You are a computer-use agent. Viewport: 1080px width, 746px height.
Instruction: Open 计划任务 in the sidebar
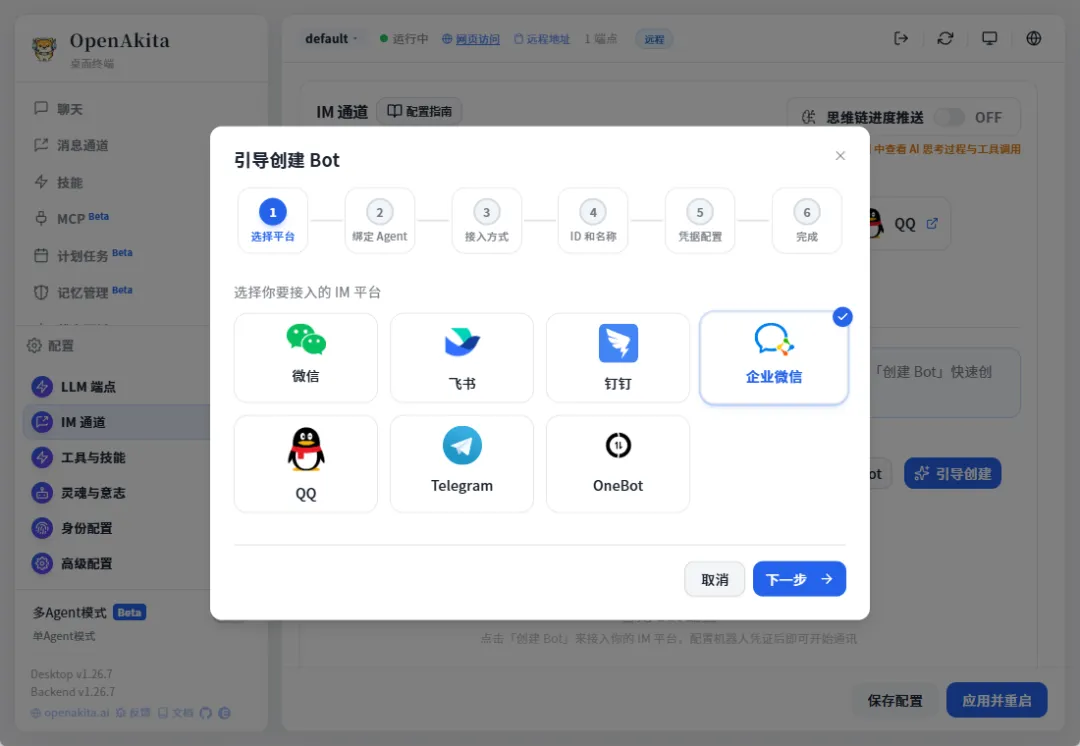click(82, 256)
